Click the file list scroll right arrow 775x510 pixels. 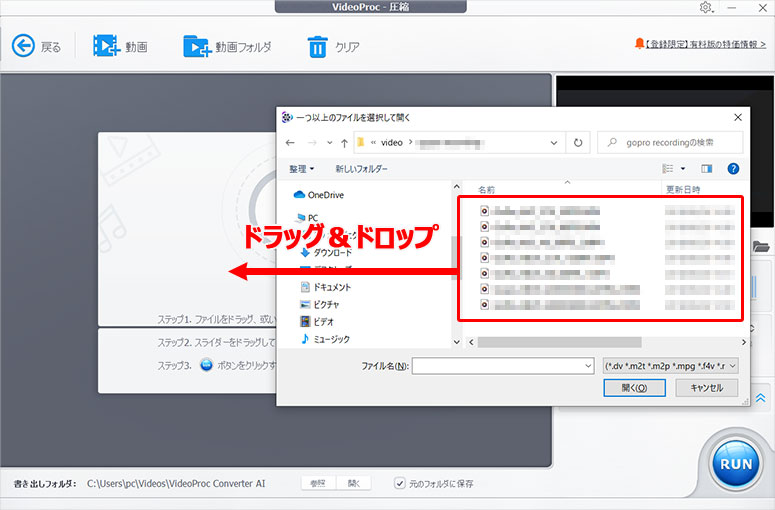[744, 342]
